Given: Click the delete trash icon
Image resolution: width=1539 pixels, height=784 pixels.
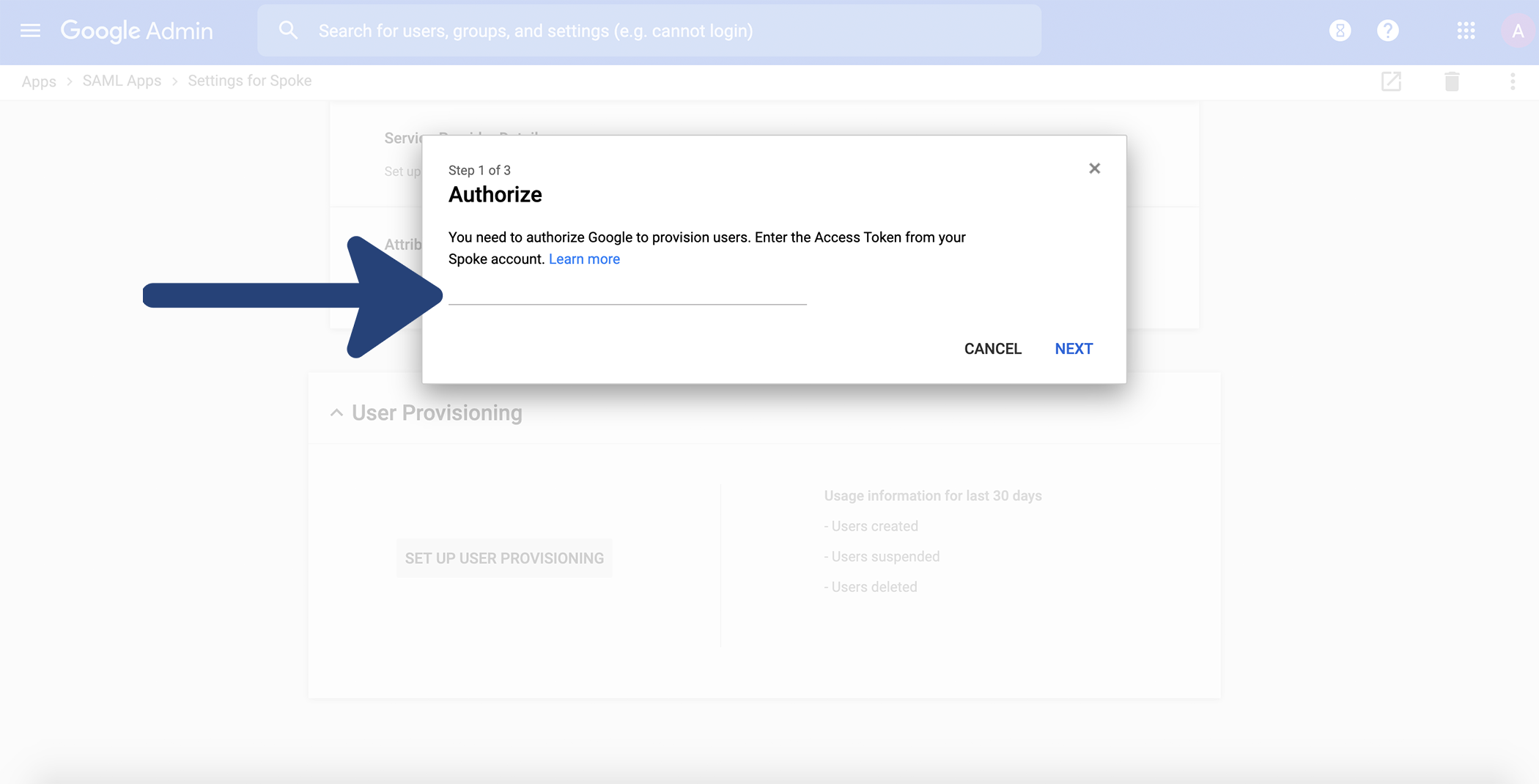Looking at the screenshot, I should coord(1452,81).
